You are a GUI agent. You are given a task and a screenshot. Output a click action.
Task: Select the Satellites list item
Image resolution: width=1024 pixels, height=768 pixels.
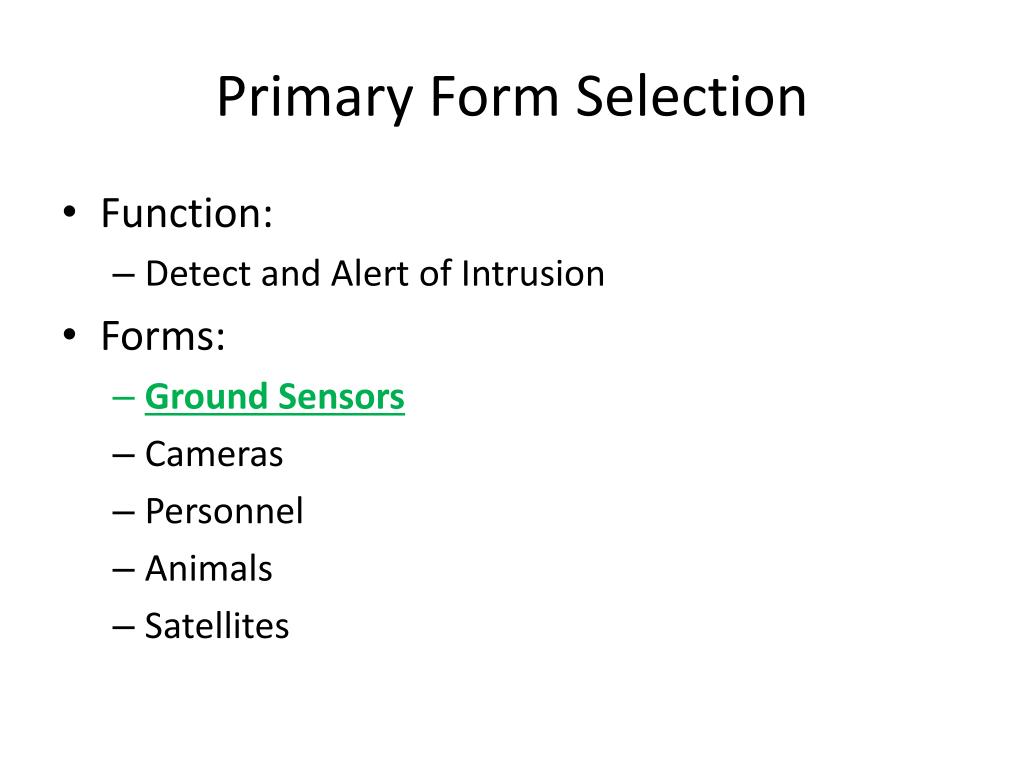[x=217, y=626]
